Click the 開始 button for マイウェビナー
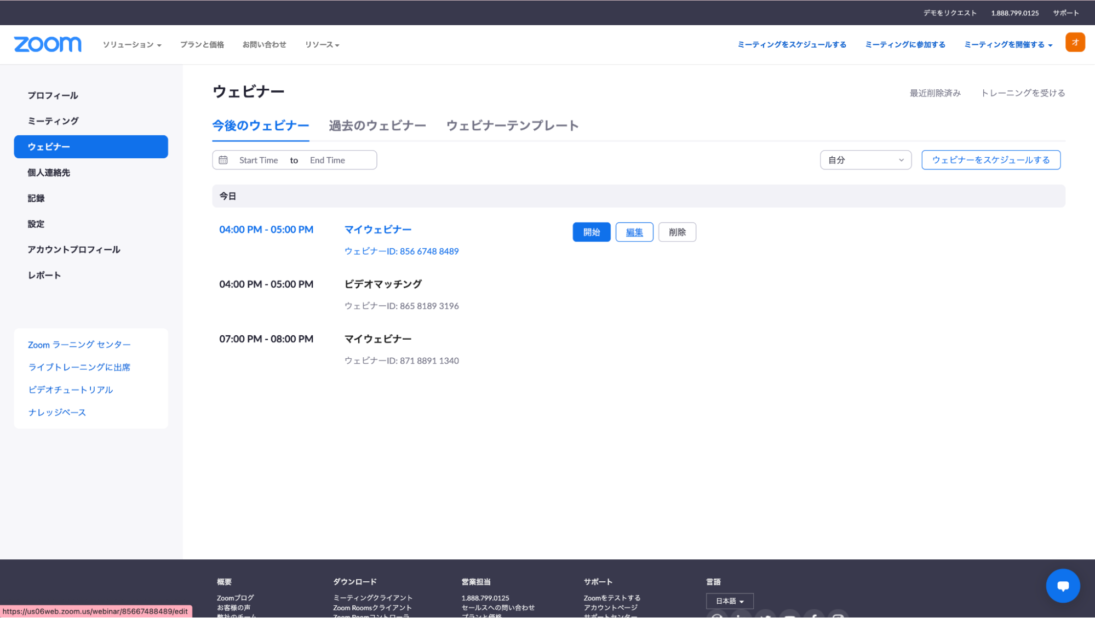The height and width of the screenshot is (618, 1095). click(591, 232)
